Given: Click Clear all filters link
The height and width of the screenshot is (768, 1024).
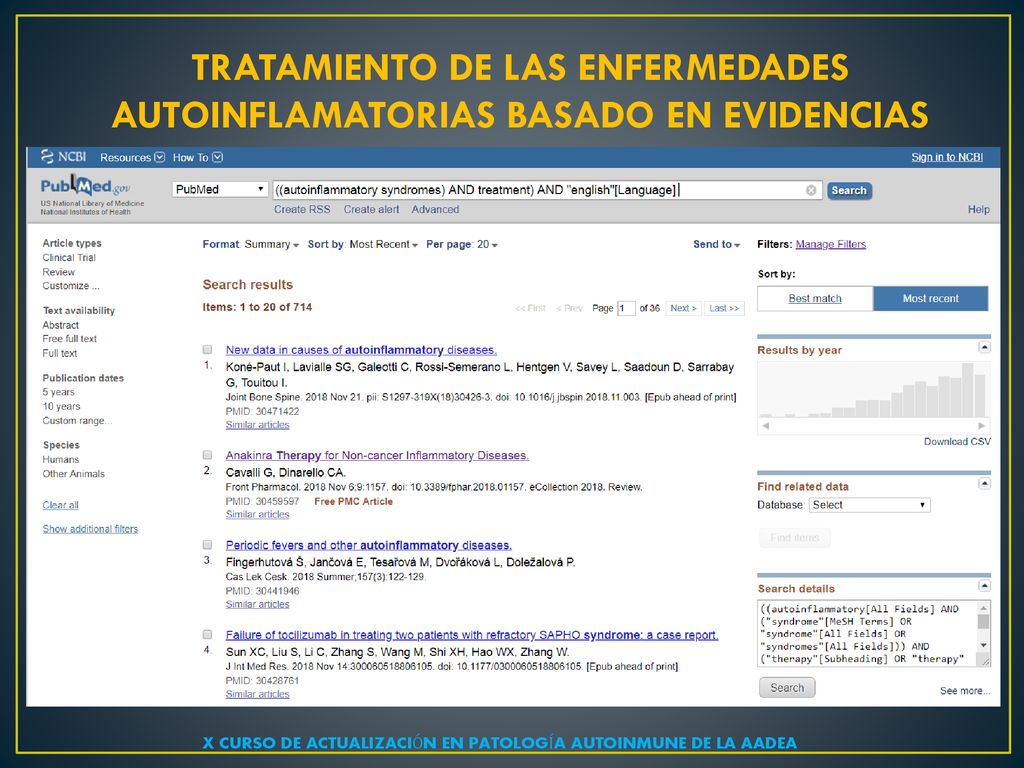Looking at the screenshot, I should coord(61,505).
